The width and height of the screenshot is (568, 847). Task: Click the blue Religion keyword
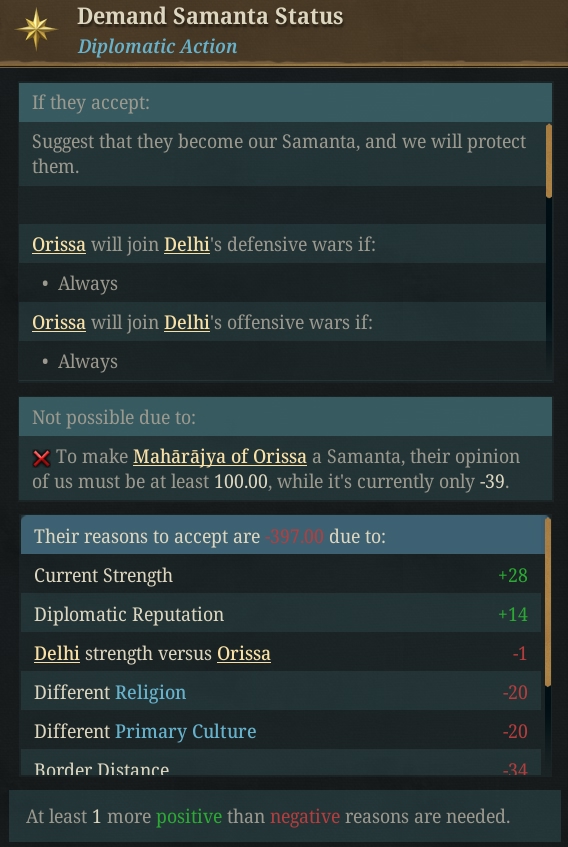point(151,693)
